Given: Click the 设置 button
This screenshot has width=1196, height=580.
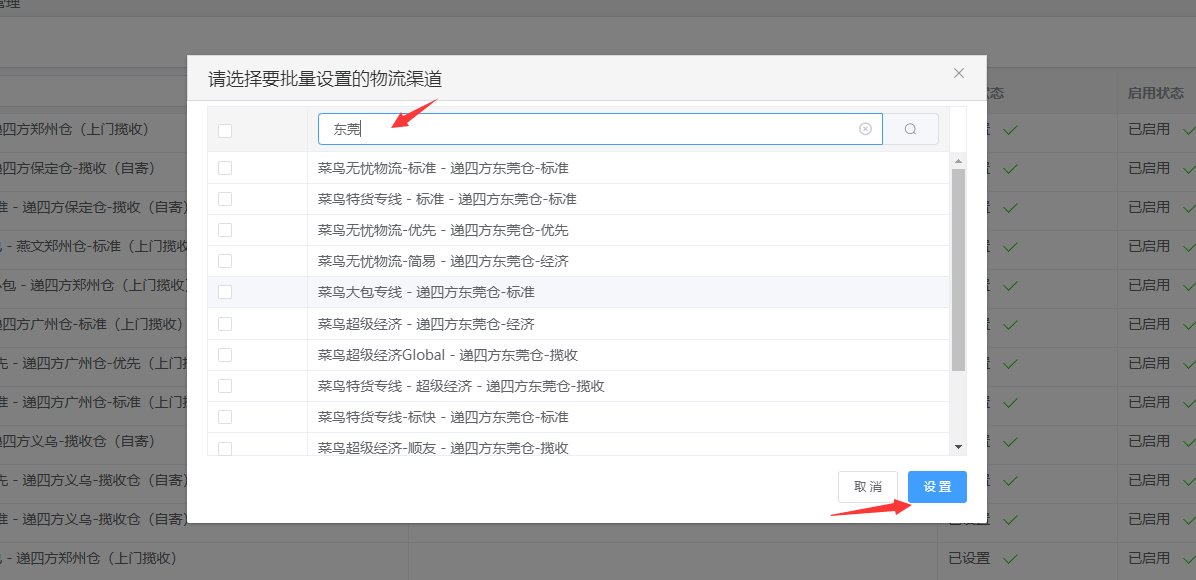Looking at the screenshot, I should 937,487.
